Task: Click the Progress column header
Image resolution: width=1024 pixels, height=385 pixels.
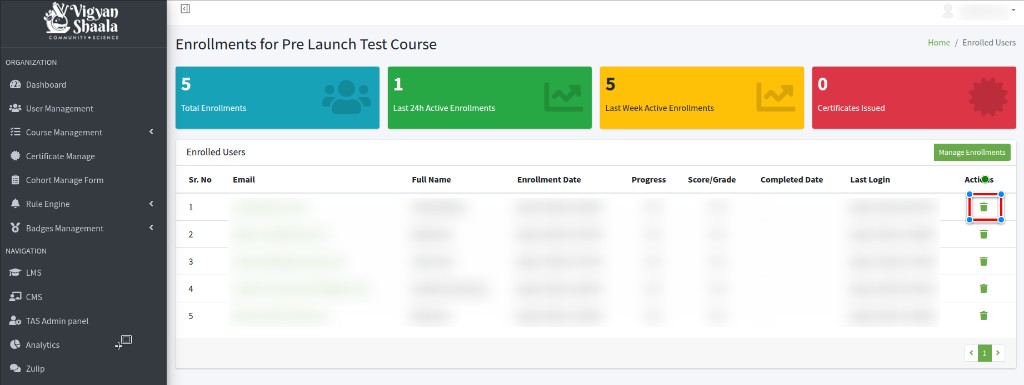Action: 648,180
